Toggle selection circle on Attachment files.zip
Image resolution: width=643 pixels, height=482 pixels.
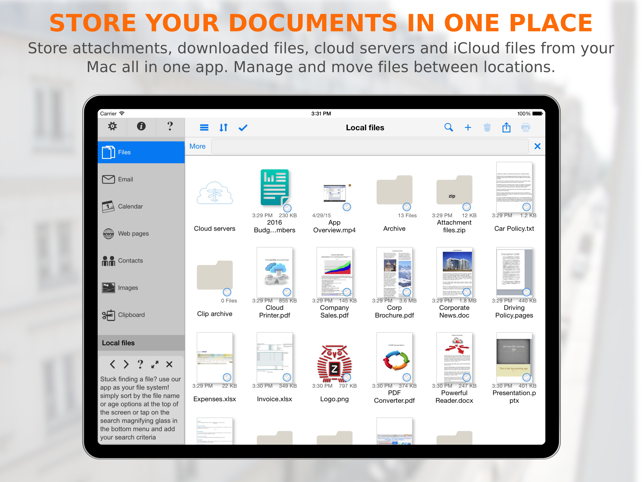tap(466, 207)
